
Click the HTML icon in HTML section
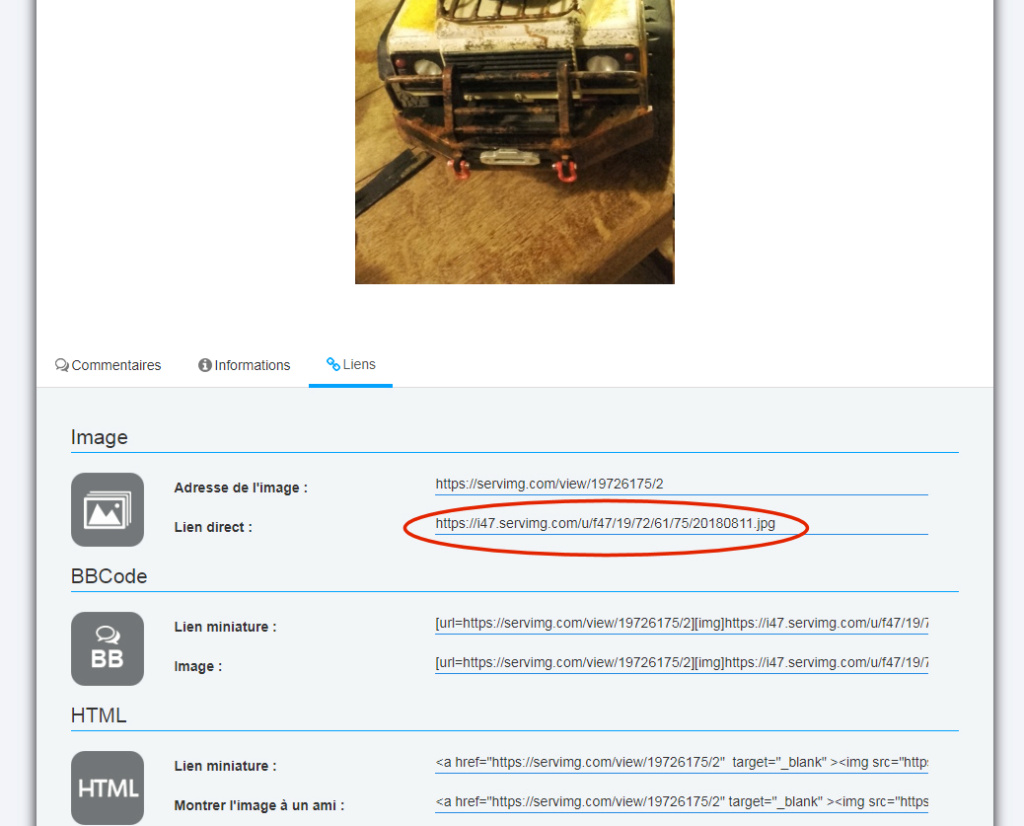(107, 788)
